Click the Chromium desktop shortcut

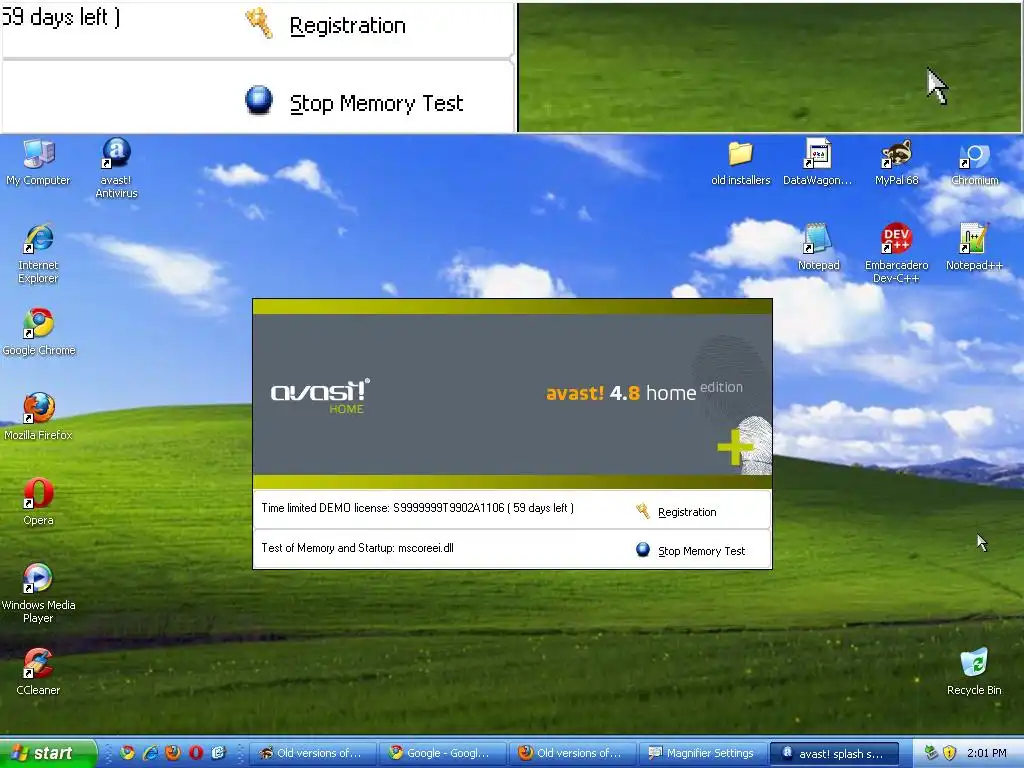pos(974,163)
